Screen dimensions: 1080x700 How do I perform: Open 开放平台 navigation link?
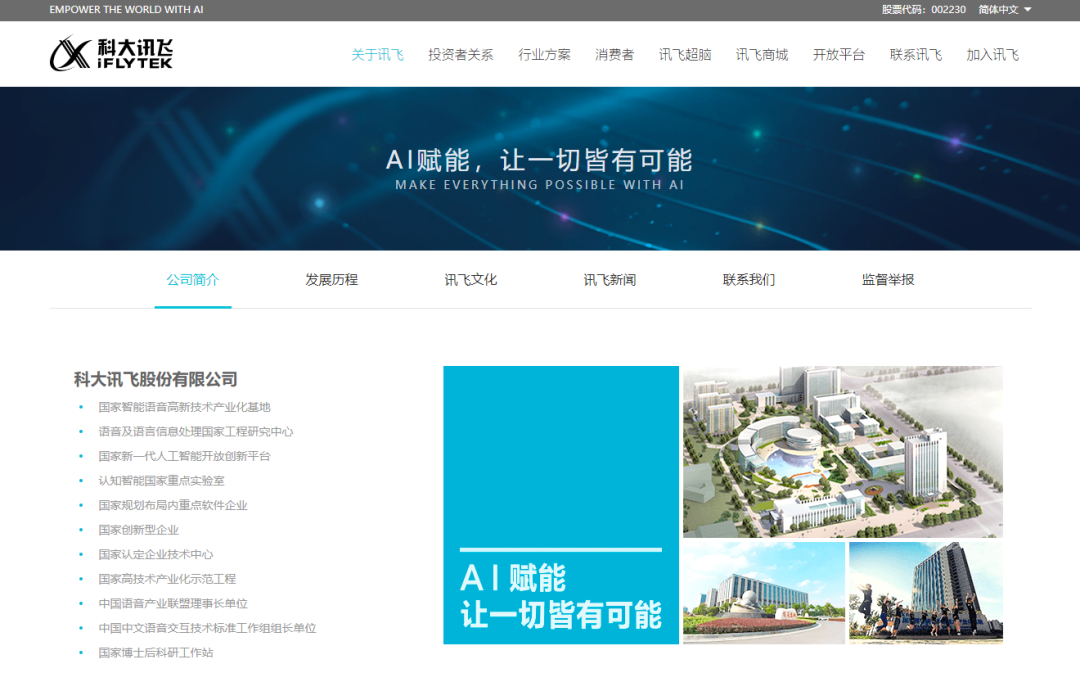point(839,54)
